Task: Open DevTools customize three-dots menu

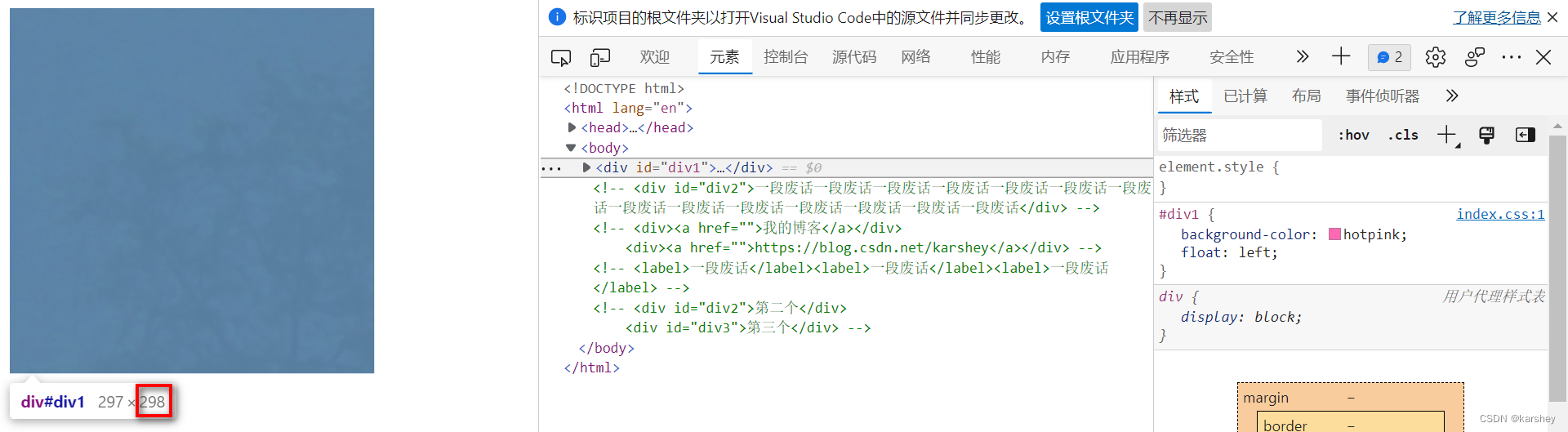Action: (1512, 57)
